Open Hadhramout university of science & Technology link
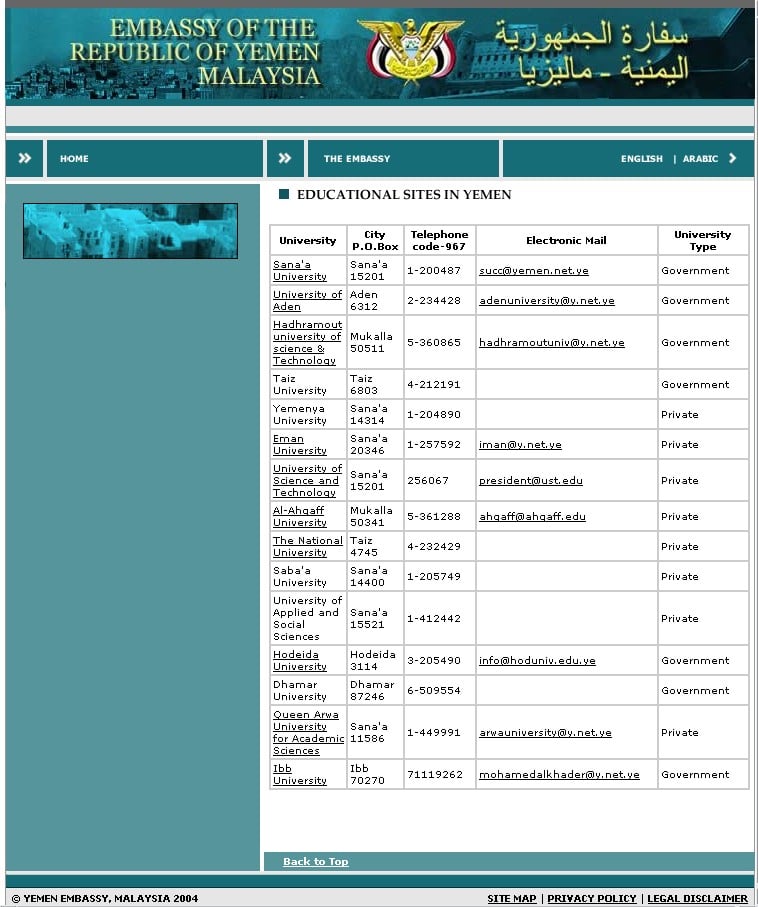 pyautogui.click(x=307, y=342)
